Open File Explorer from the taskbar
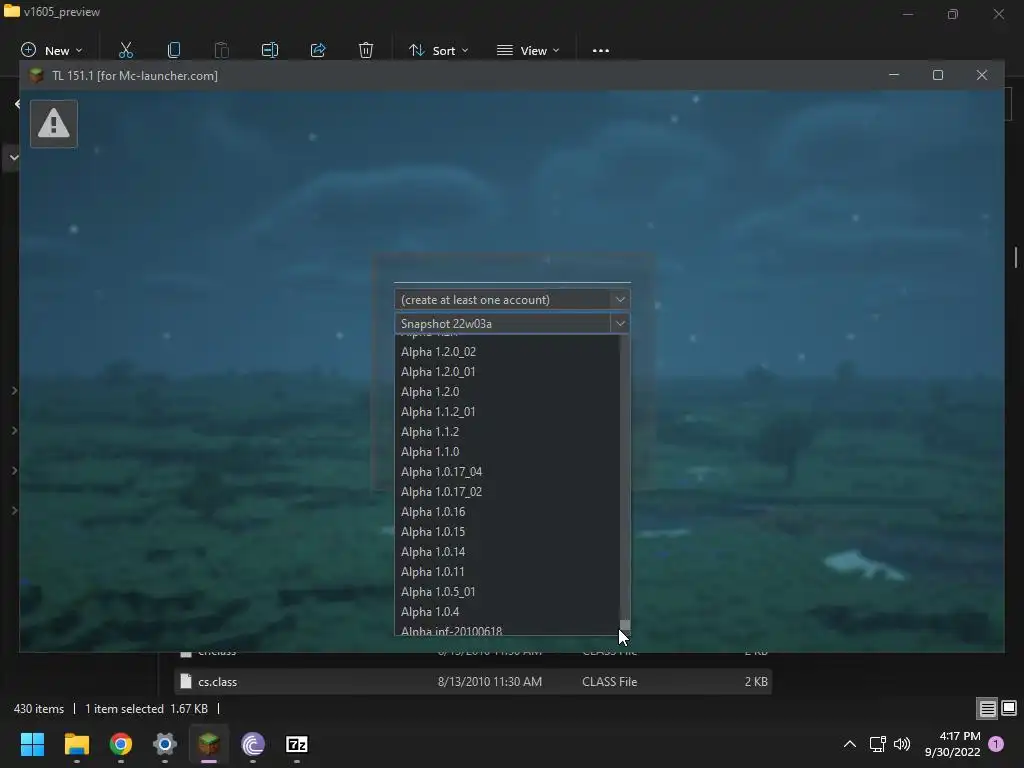This screenshot has height=768, width=1024. [76, 744]
